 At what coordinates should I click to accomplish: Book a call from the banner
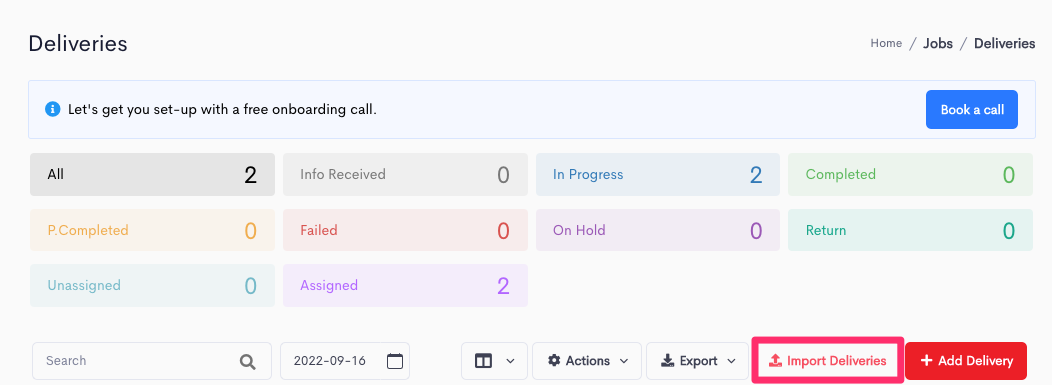click(971, 109)
